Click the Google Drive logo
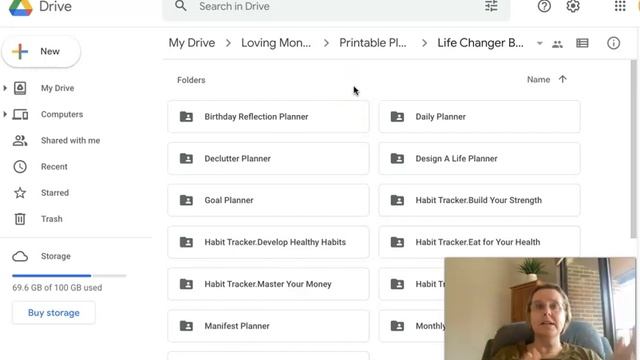Viewport: 640px width, 360px height. tap(20, 7)
